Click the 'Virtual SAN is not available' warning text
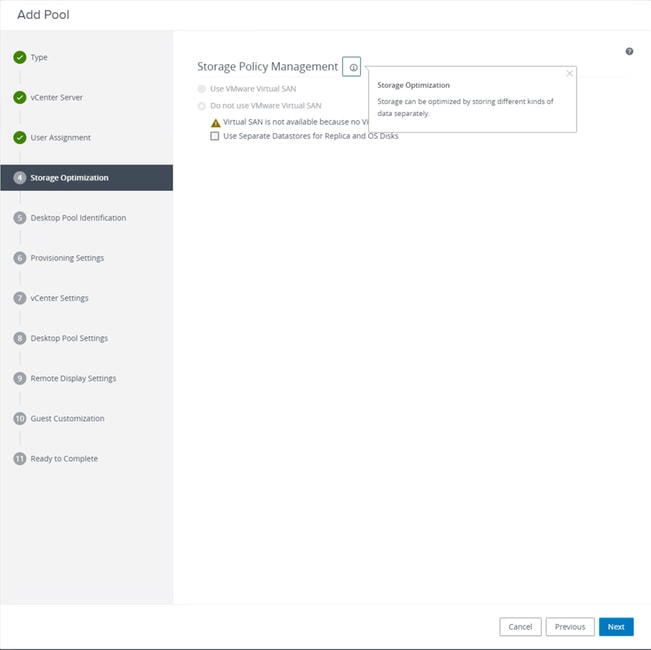The width and height of the screenshot is (651, 650). [296, 122]
